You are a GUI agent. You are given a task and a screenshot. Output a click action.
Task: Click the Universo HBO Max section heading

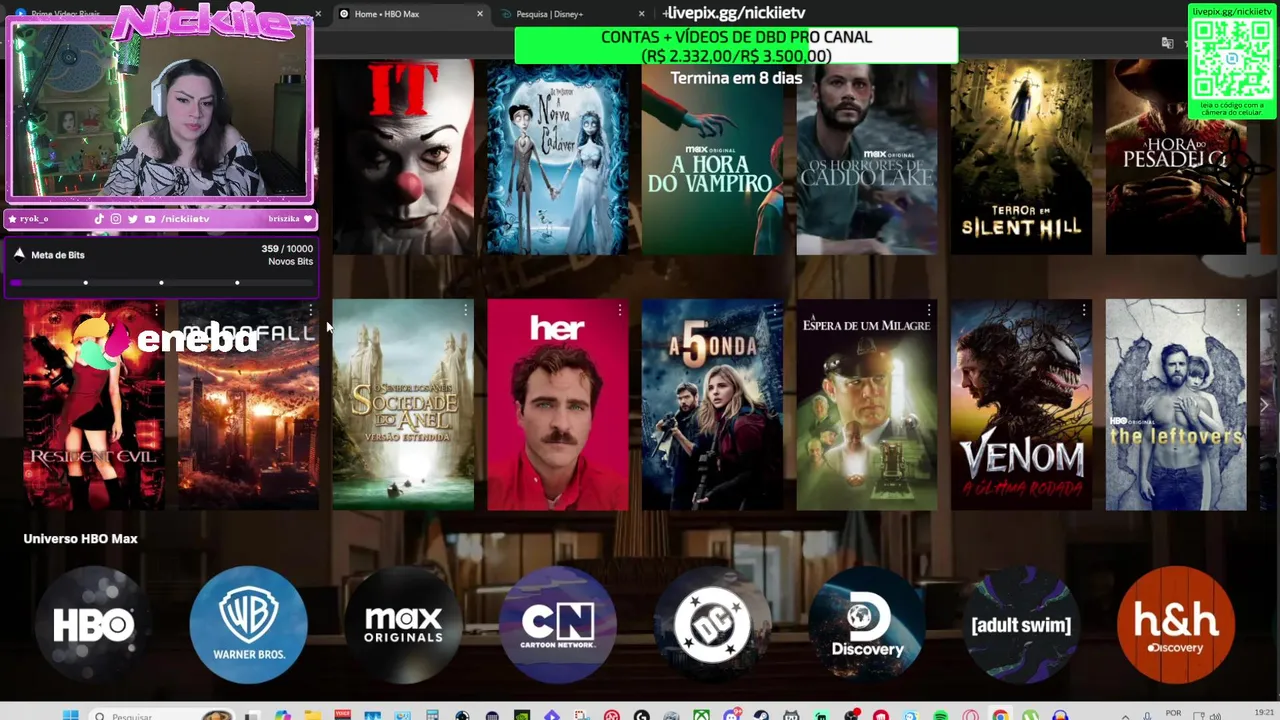(x=80, y=538)
